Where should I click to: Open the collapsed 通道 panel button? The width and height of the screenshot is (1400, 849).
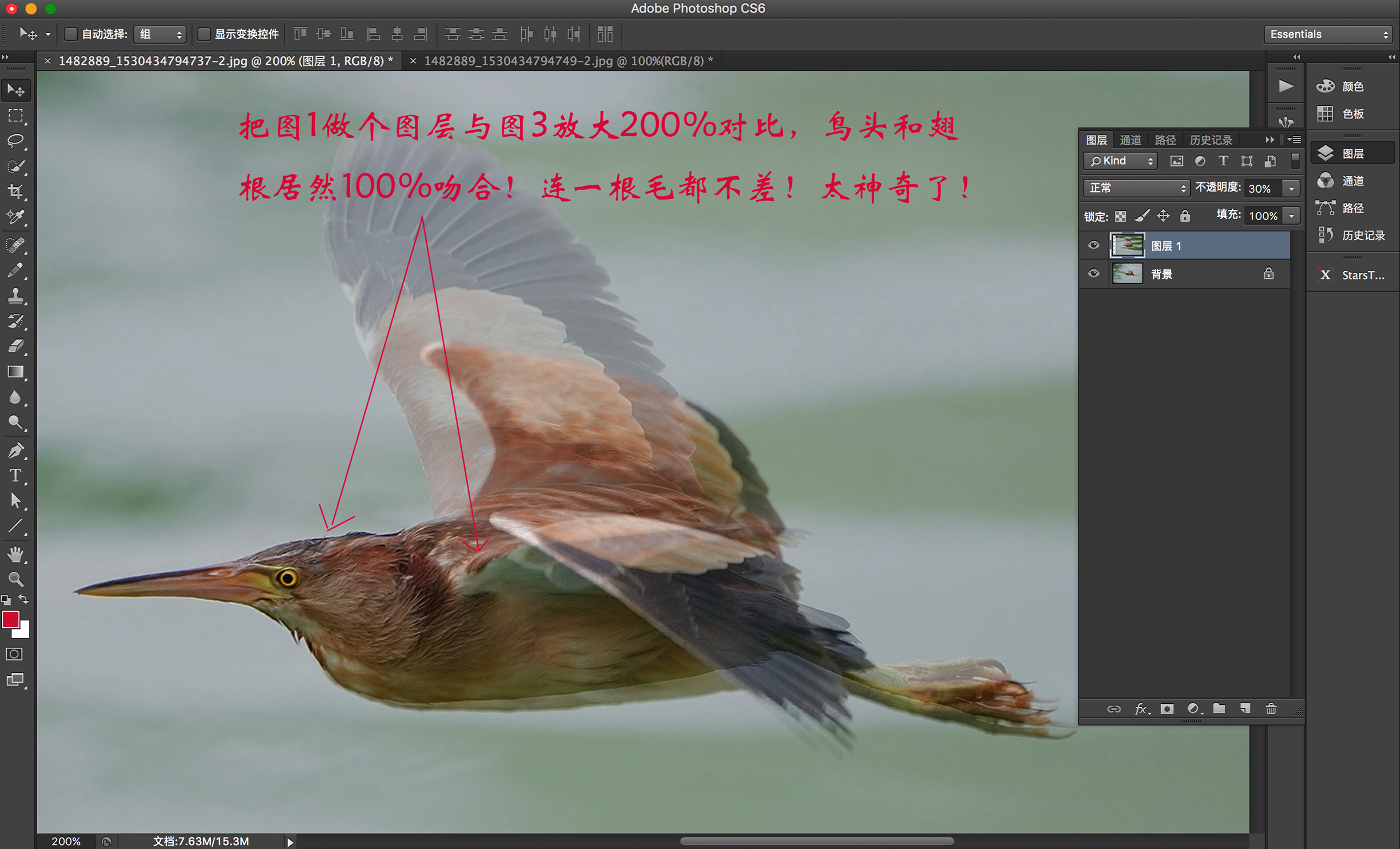[x=1353, y=181]
